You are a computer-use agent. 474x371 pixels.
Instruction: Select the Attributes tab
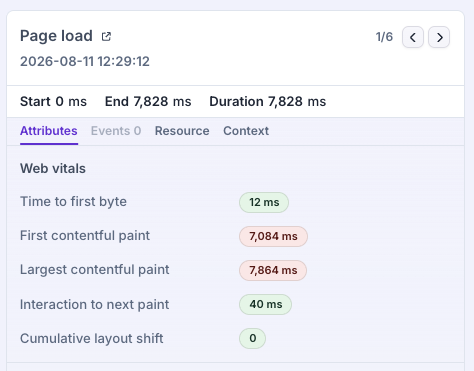[x=49, y=131]
